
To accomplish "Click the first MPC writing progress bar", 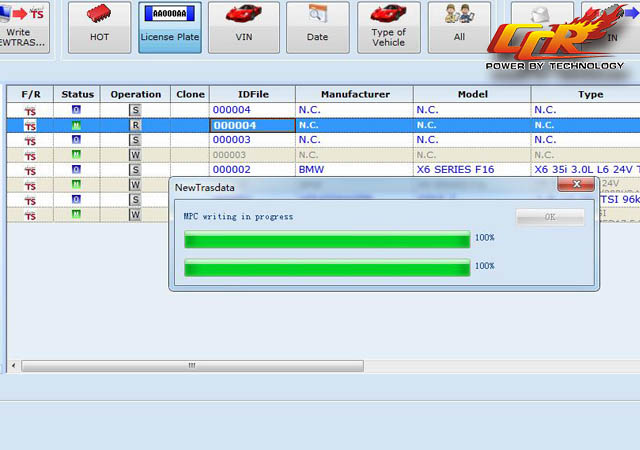I will (327, 239).
